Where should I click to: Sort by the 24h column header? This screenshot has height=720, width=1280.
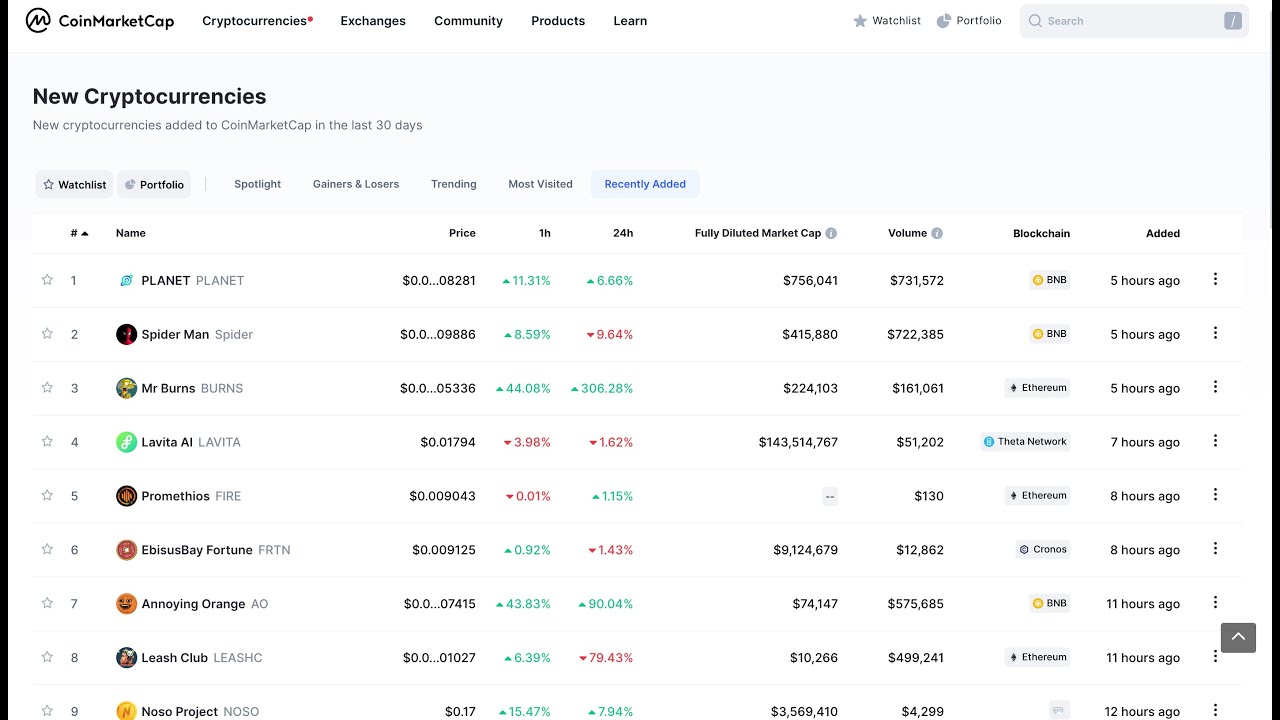click(x=623, y=233)
